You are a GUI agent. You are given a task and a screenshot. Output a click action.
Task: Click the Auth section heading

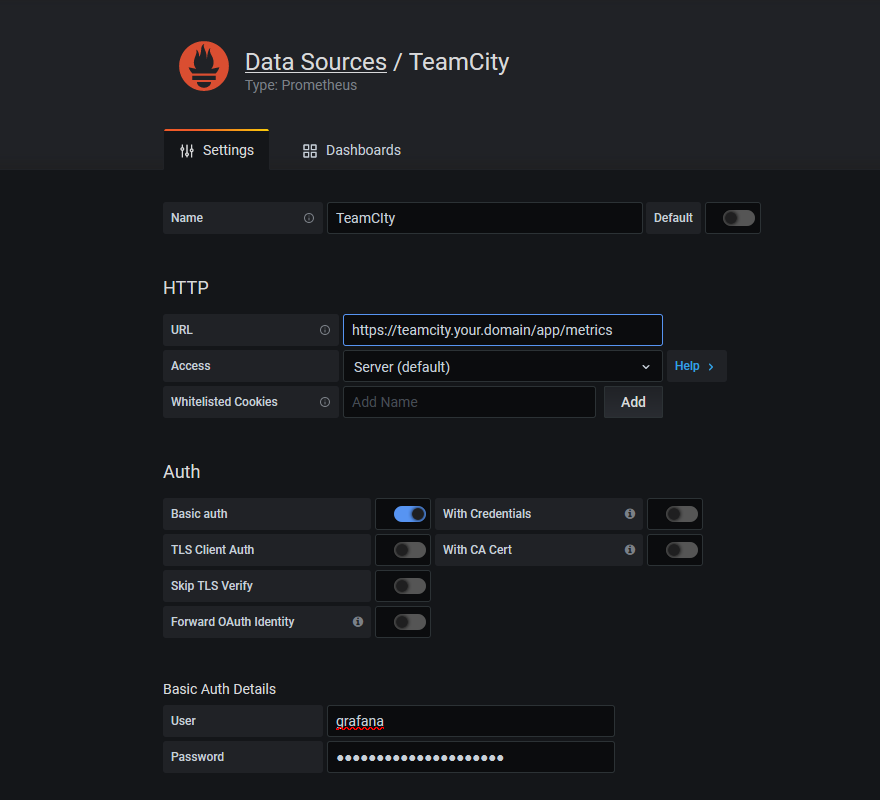coord(181,472)
